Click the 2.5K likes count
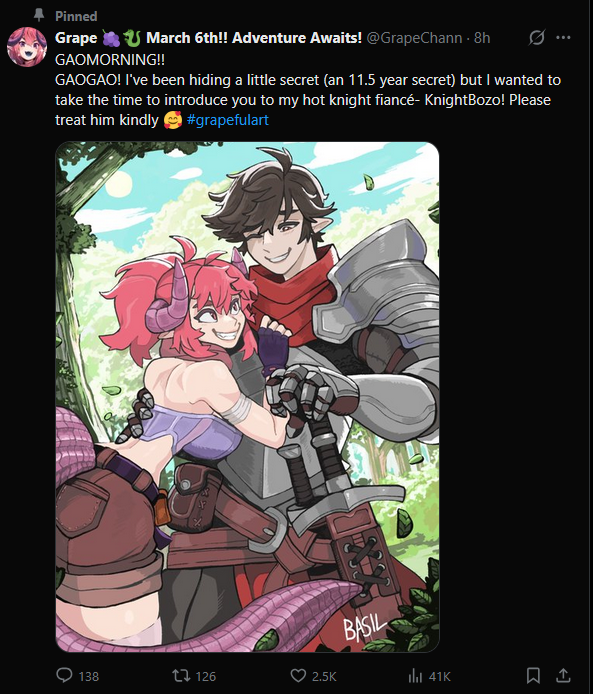 point(324,676)
